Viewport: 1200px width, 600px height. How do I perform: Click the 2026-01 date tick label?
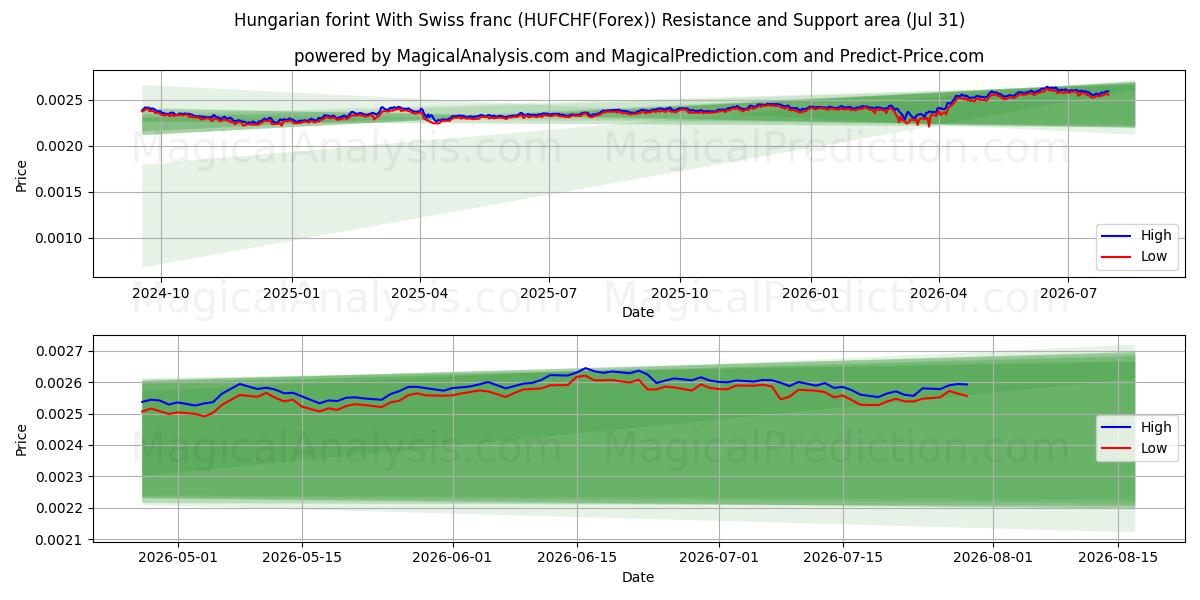tap(810, 293)
